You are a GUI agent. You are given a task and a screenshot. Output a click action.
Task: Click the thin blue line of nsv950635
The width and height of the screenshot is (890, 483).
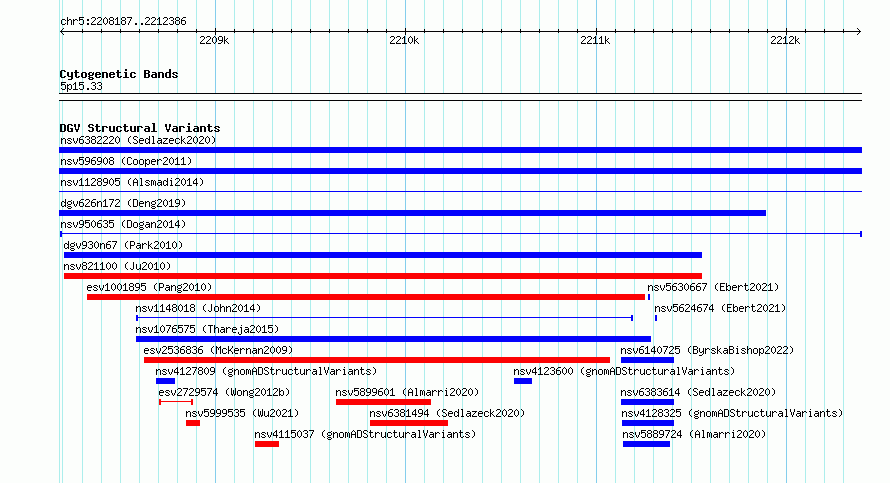click(460, 234)
